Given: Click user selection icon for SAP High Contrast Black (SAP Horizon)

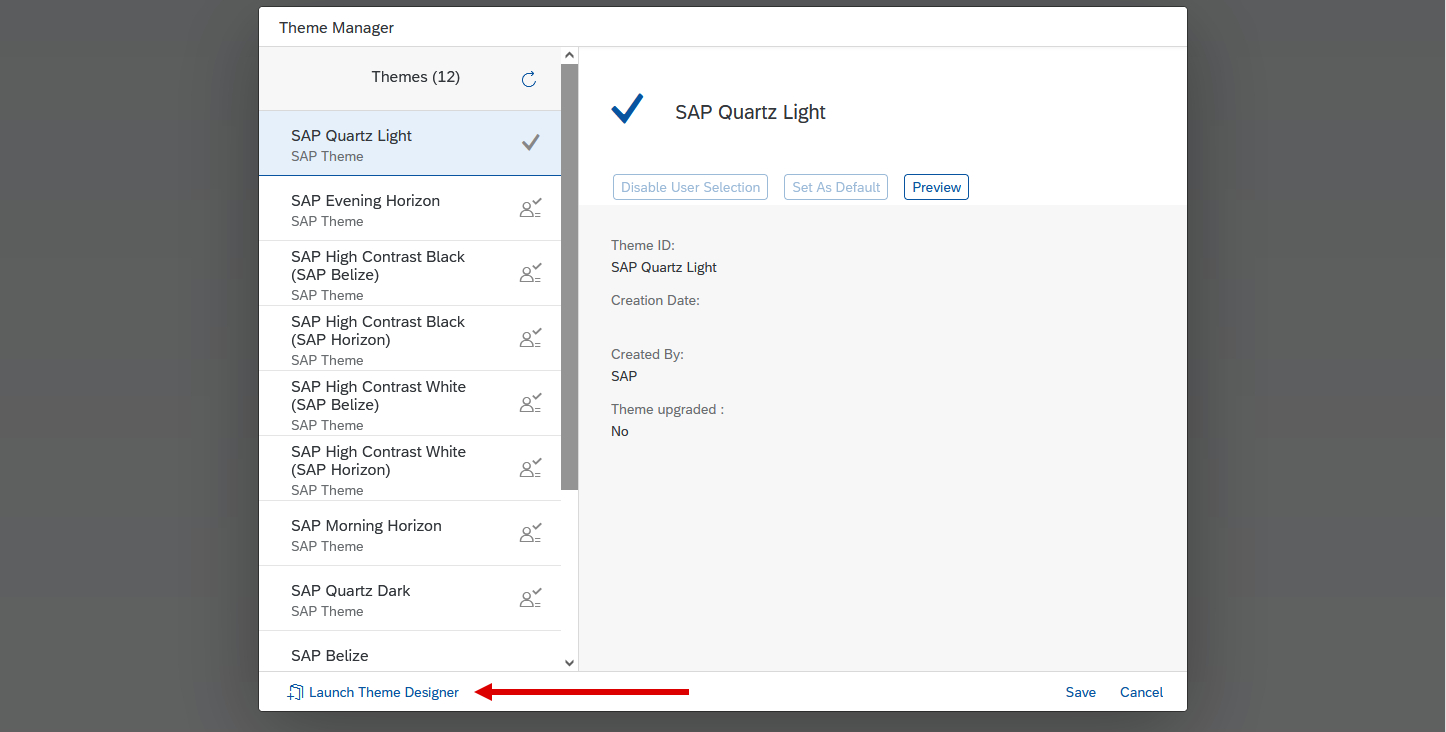Looking at the screenshot, I should click(530, 338).
